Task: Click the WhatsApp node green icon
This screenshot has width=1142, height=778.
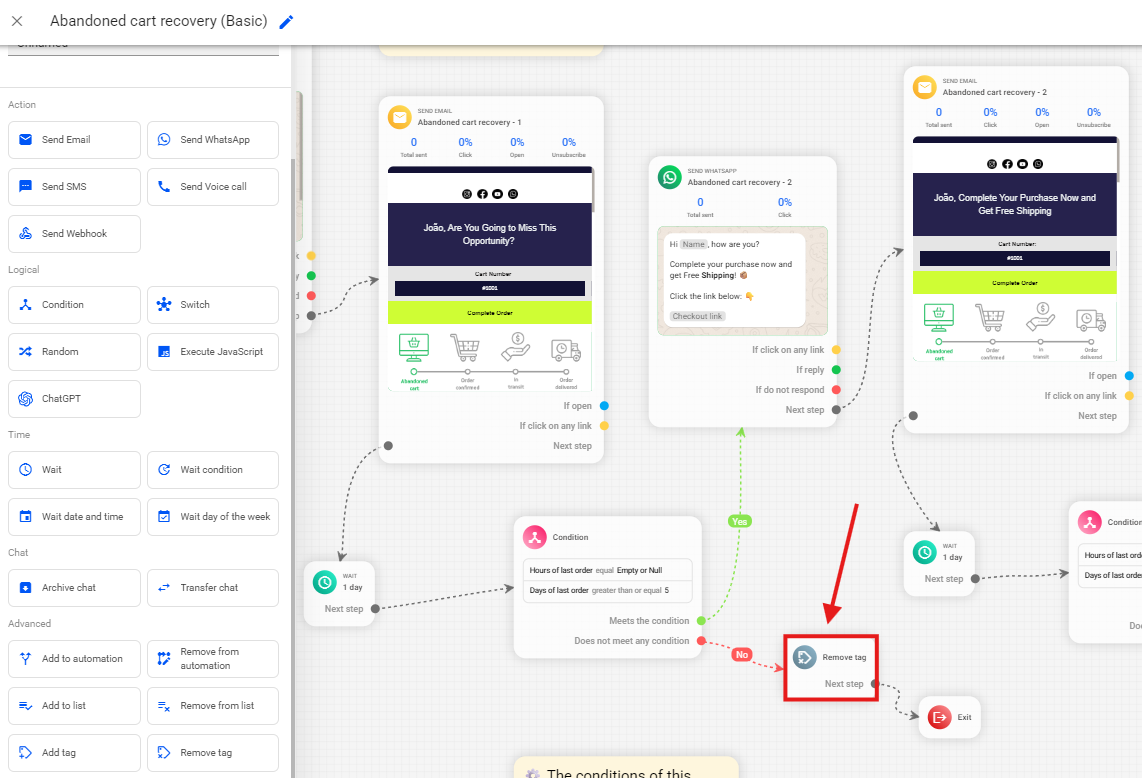Action: pyautogui.click(x=669, y=177)
